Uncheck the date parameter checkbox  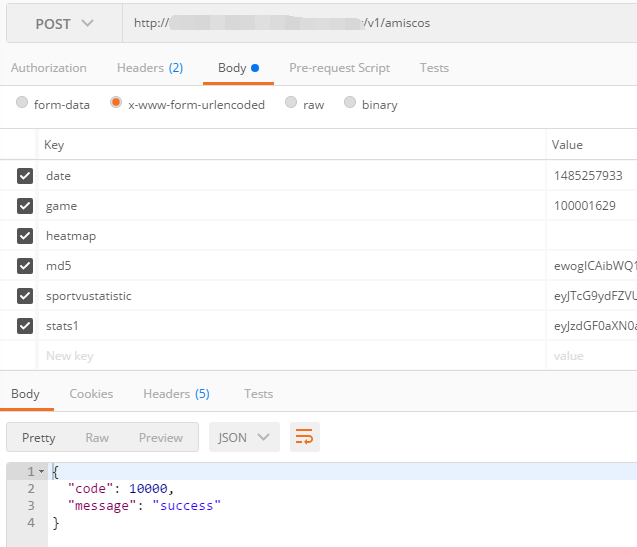25,176
